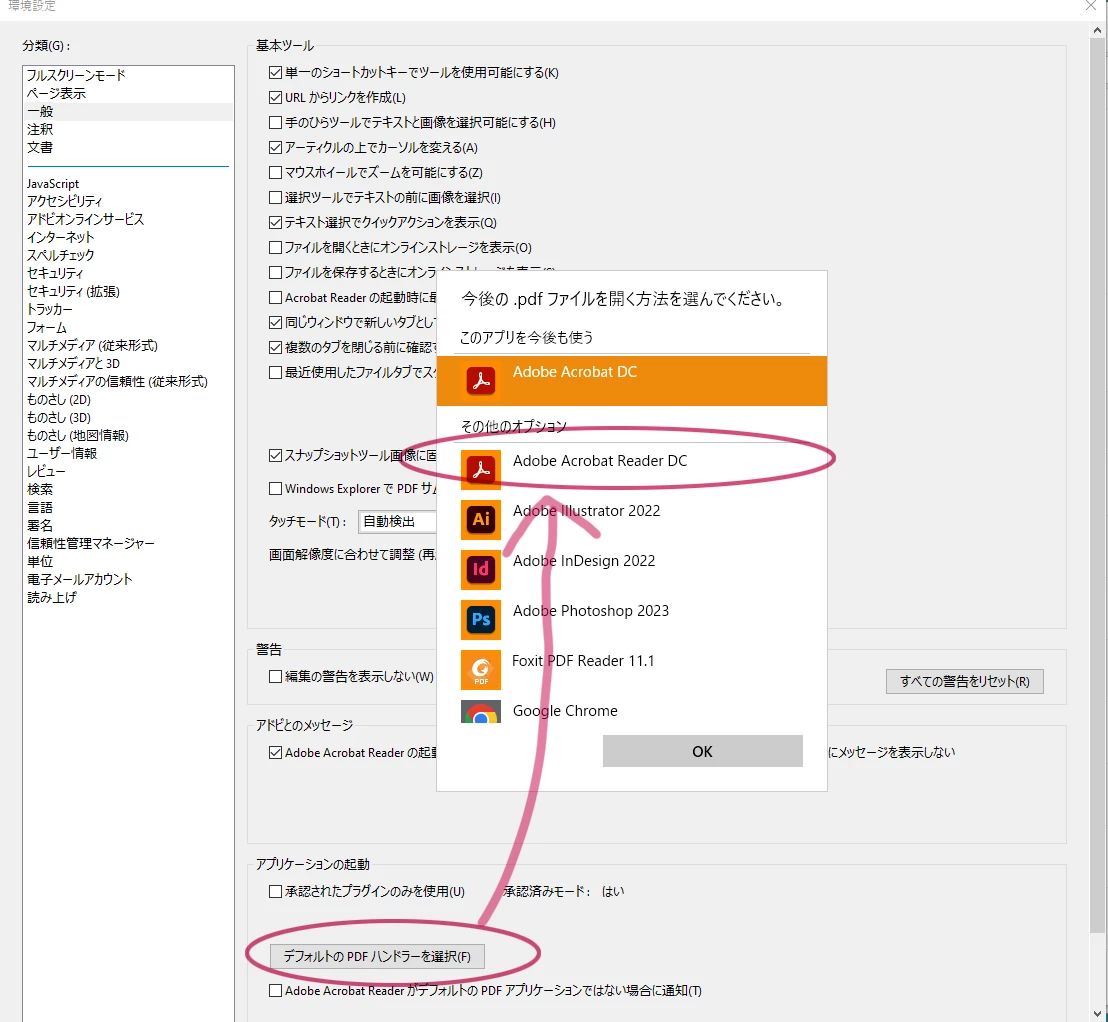Click scrollbar up arrow at top right
Image resolution: width=1108 pixels, height=1022 pixels.
[x=1097, y=30]
